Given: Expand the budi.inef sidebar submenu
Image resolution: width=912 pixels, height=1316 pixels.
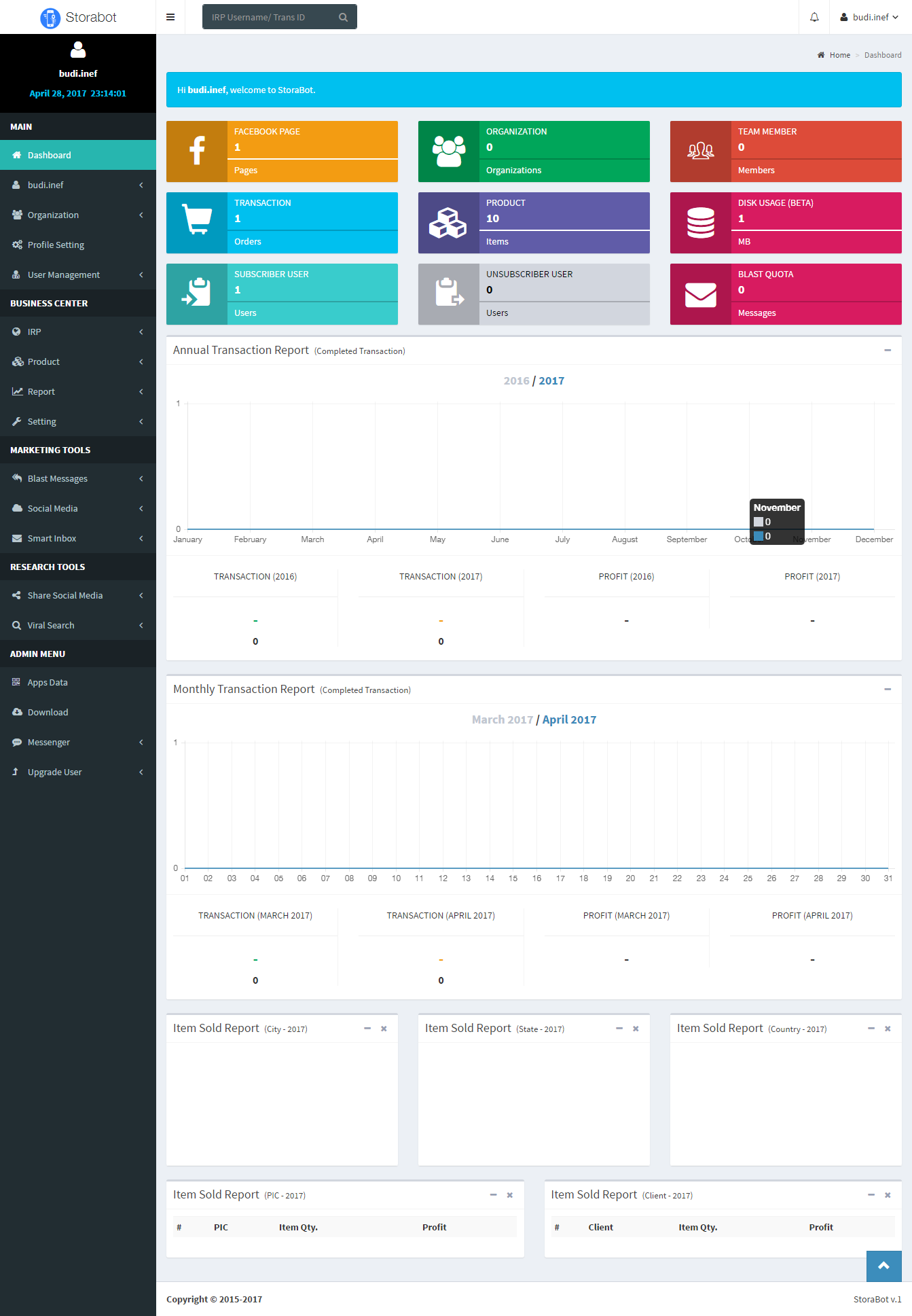Looking at the screenshot, I should click(78, 185).
